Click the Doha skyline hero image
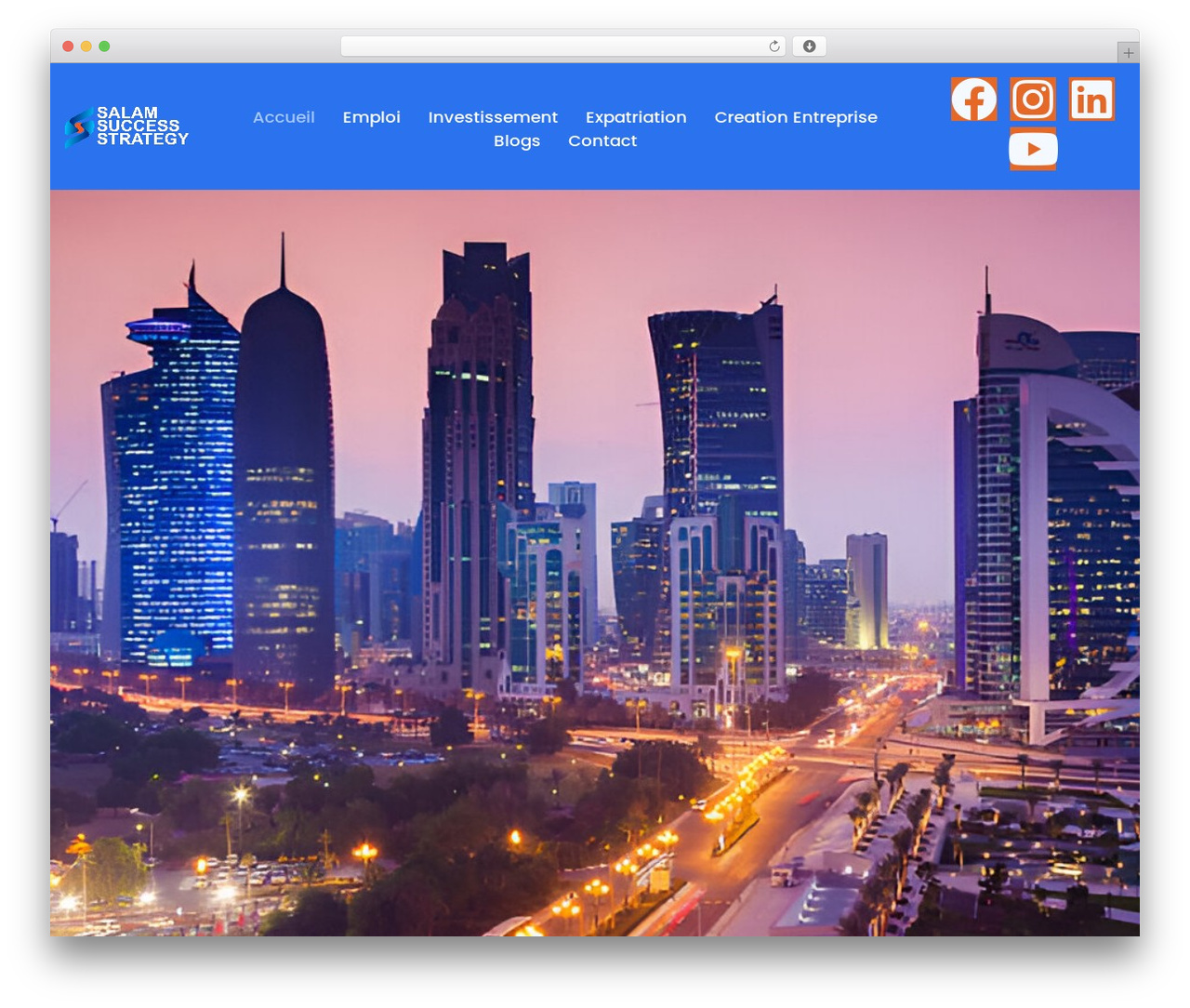Image resolution: width=1190 pixels, height=1008 pixels. (595, 563)
